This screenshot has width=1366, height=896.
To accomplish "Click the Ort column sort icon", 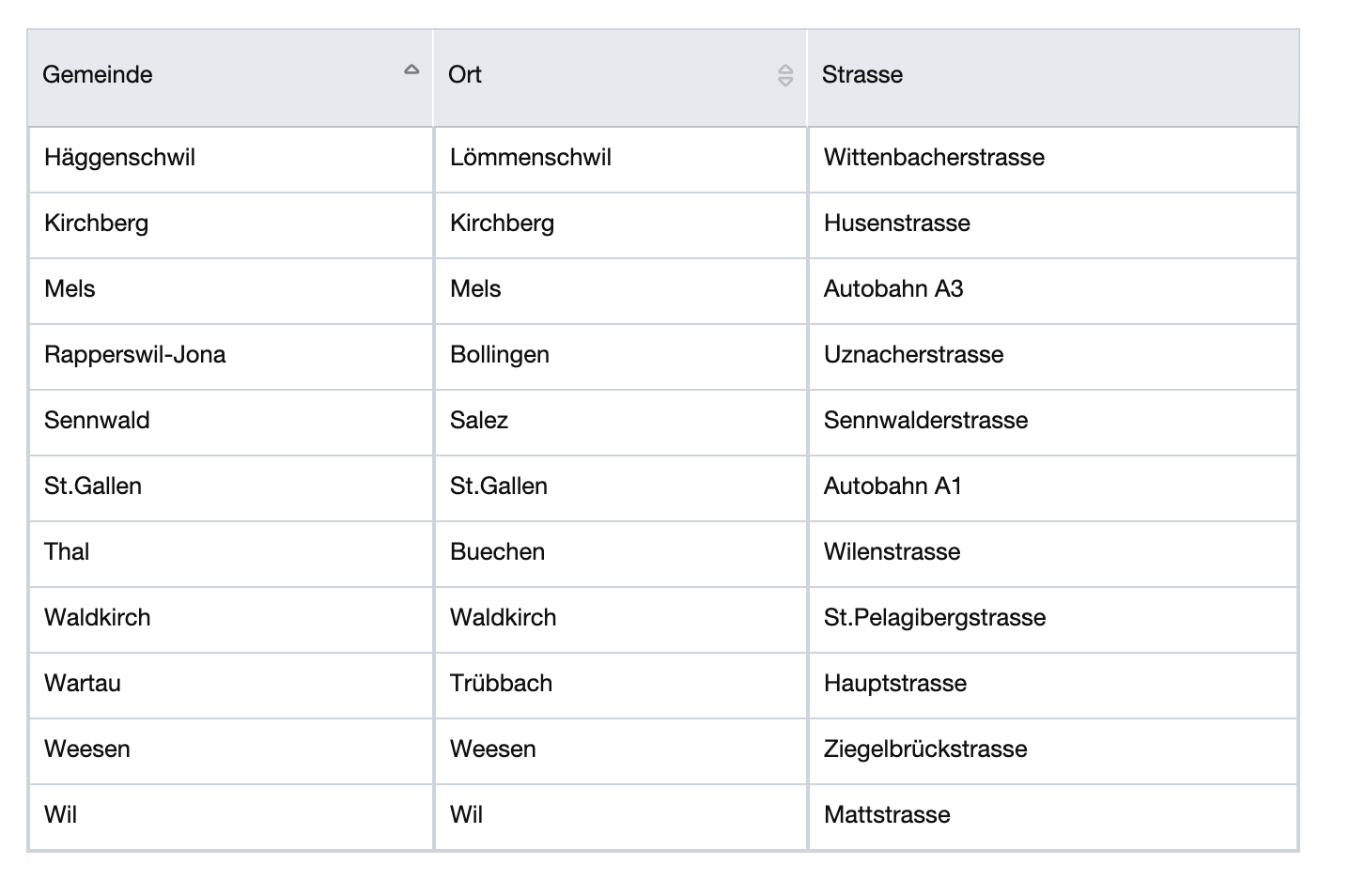I will click(x=785, y=75).
